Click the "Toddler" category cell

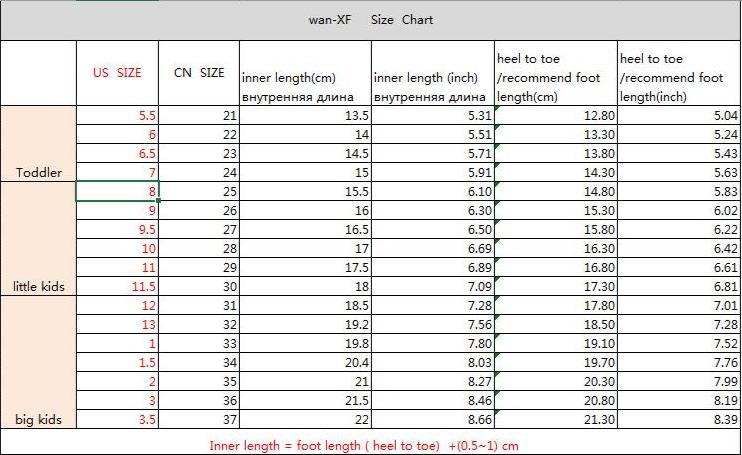(x=39, y=172)
